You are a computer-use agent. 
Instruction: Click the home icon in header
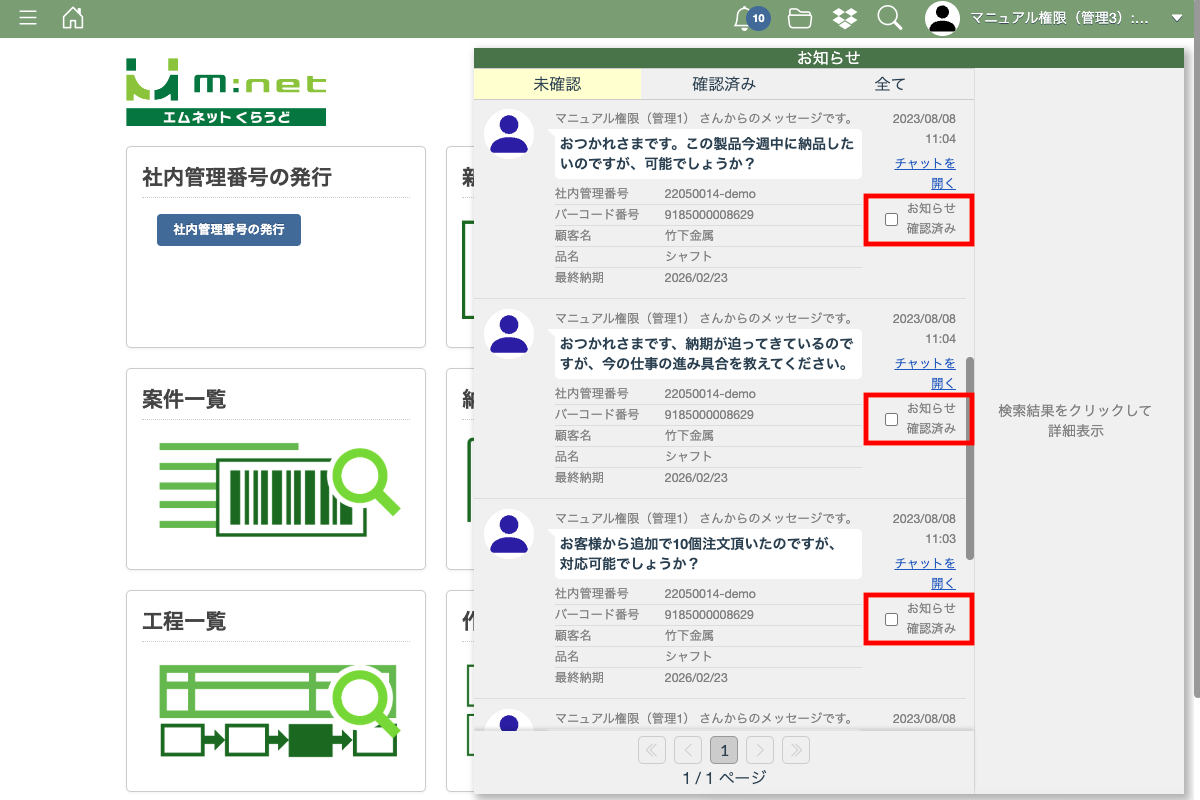[73, 18]
